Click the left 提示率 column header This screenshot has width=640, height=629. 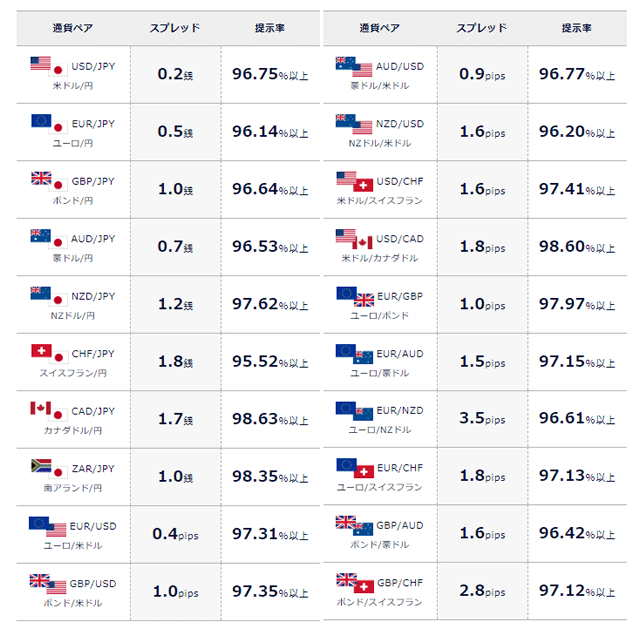click(270, 28)
